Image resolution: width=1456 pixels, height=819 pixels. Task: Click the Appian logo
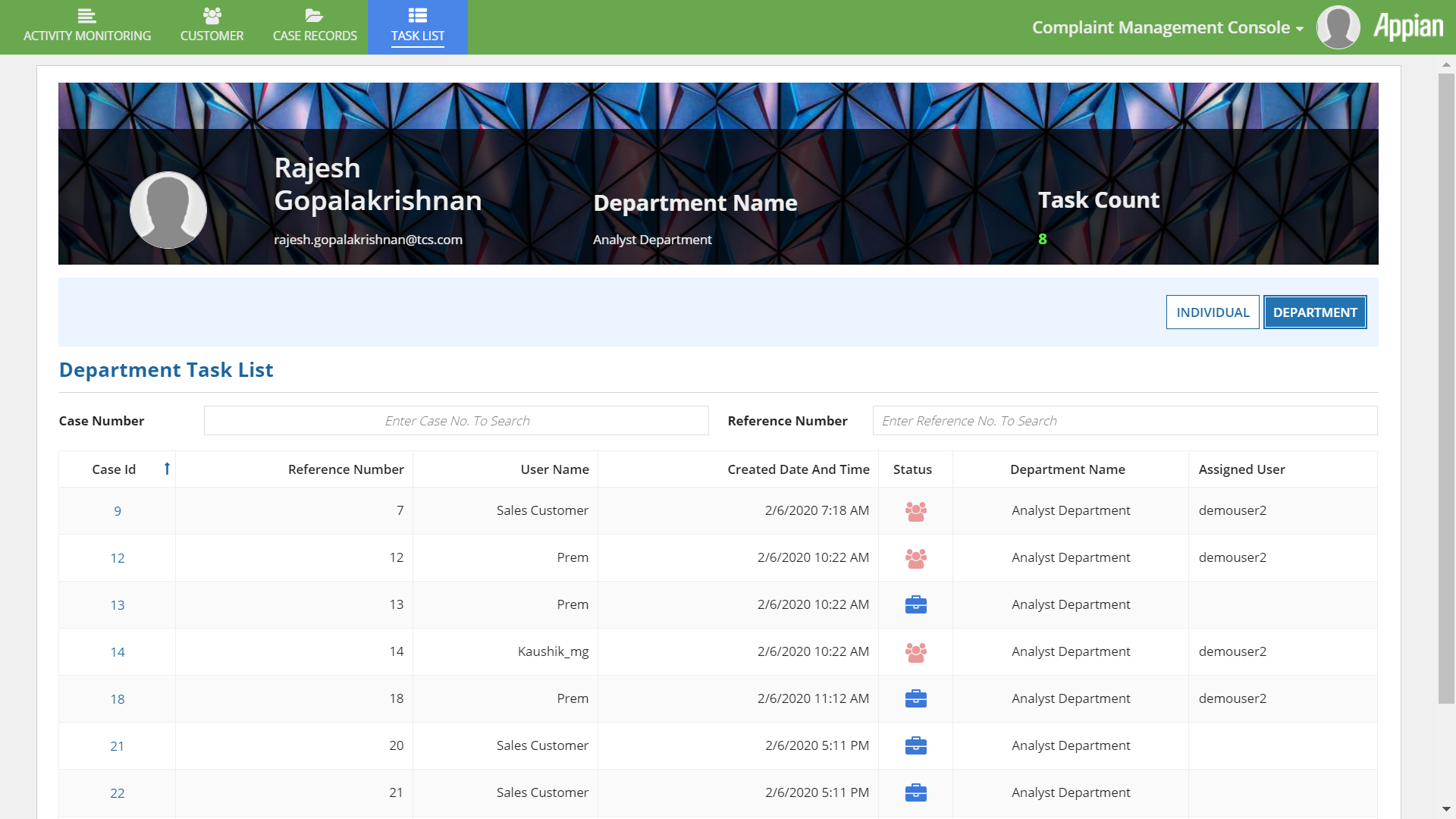pos(1408,27)
